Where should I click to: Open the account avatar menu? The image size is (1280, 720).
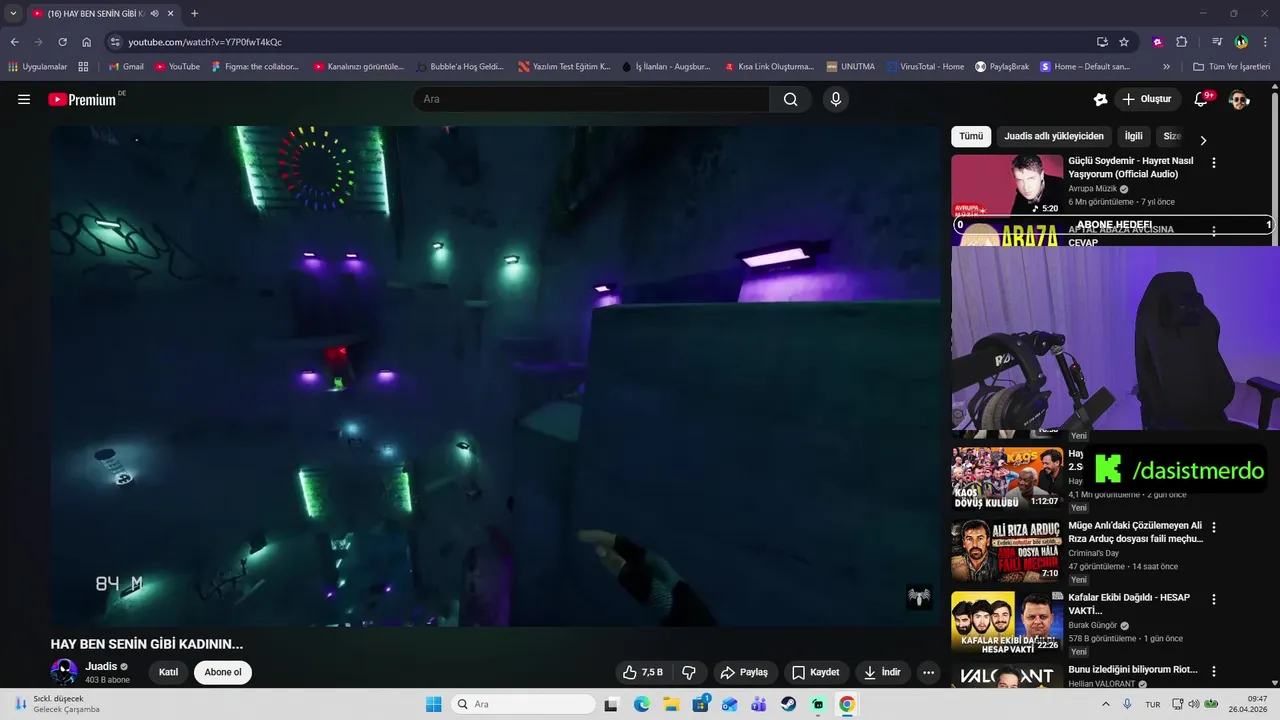click(1239, 99)
